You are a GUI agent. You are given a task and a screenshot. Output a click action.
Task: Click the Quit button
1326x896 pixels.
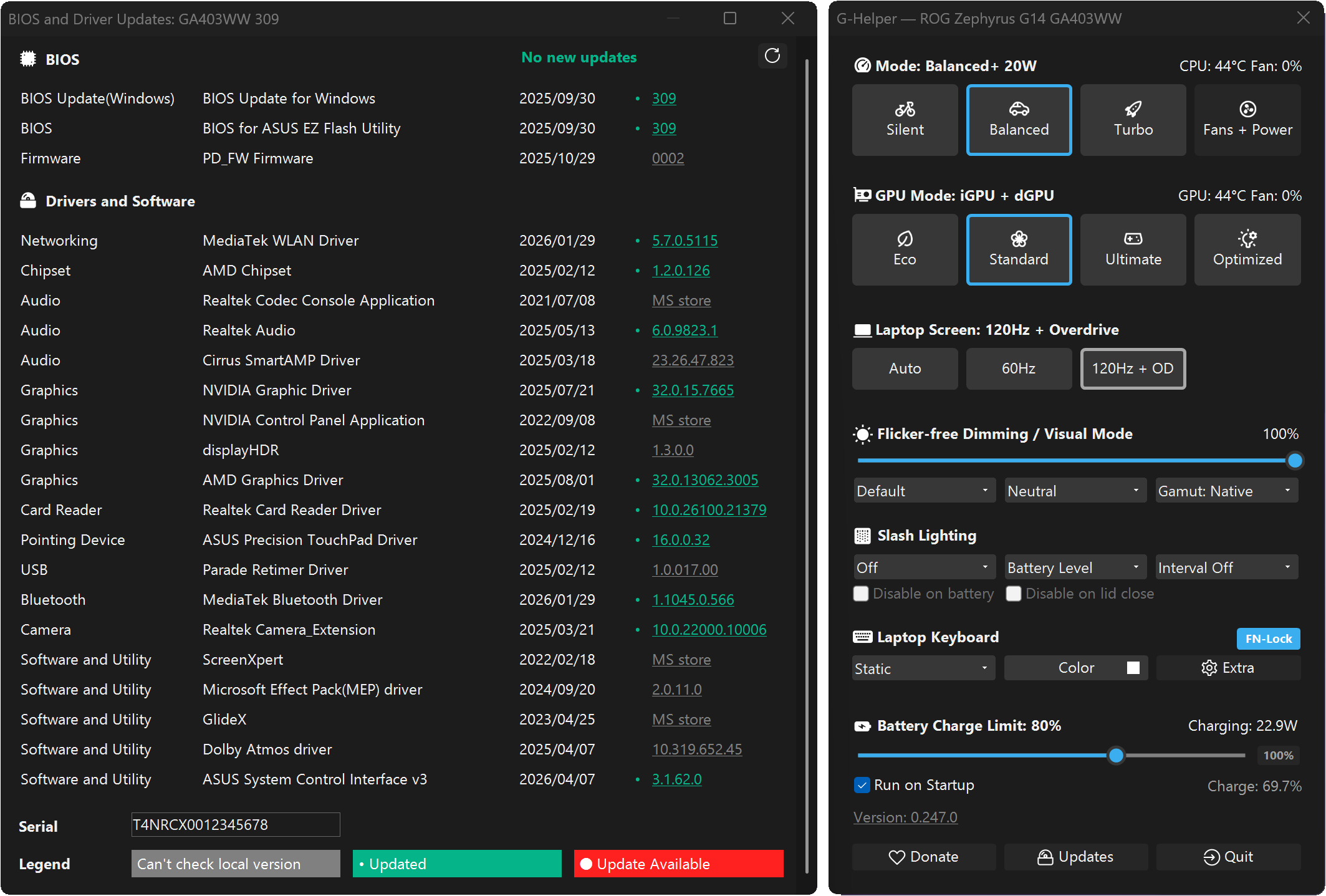1228,857
